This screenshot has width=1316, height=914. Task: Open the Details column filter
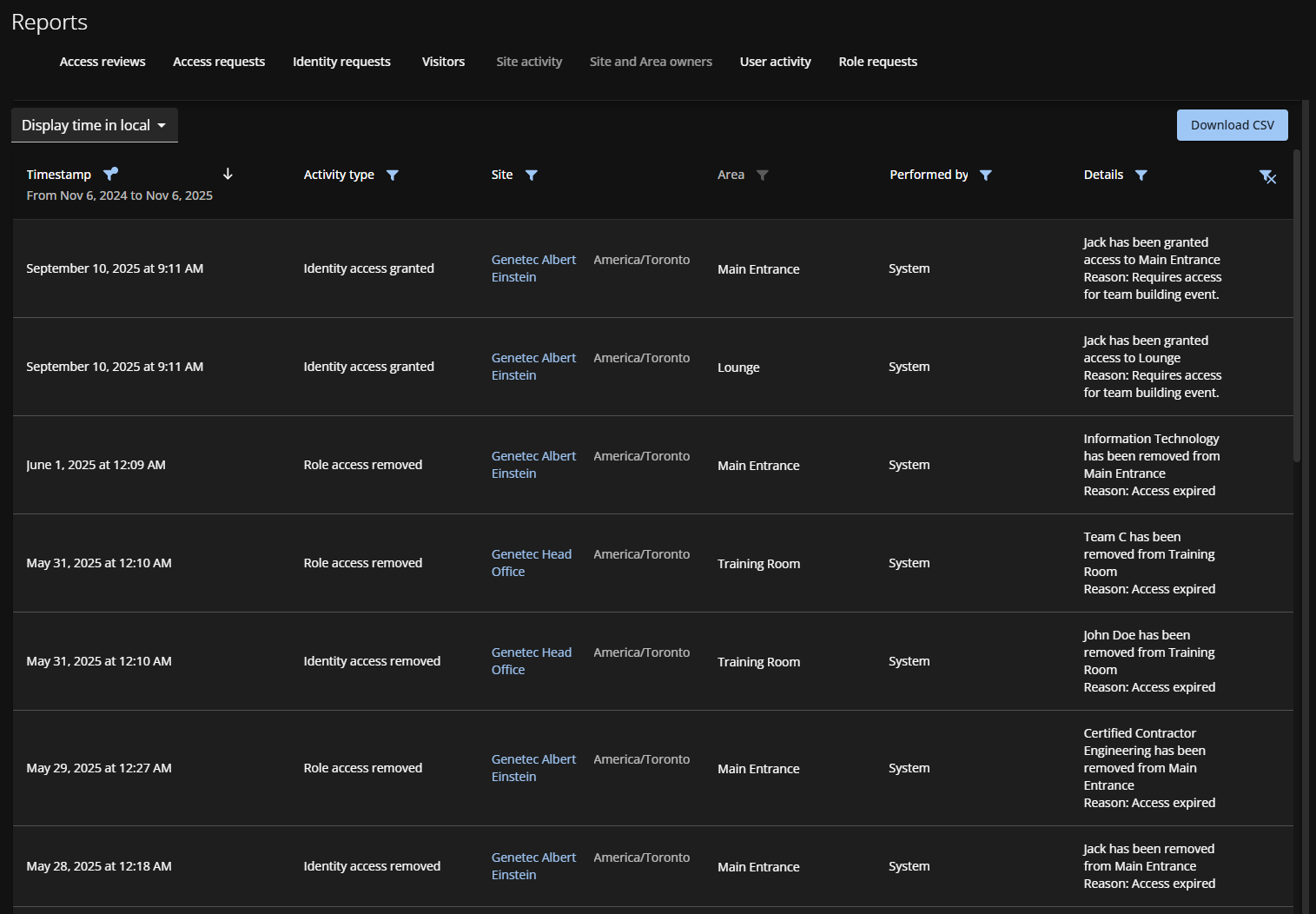point(1141,176)
